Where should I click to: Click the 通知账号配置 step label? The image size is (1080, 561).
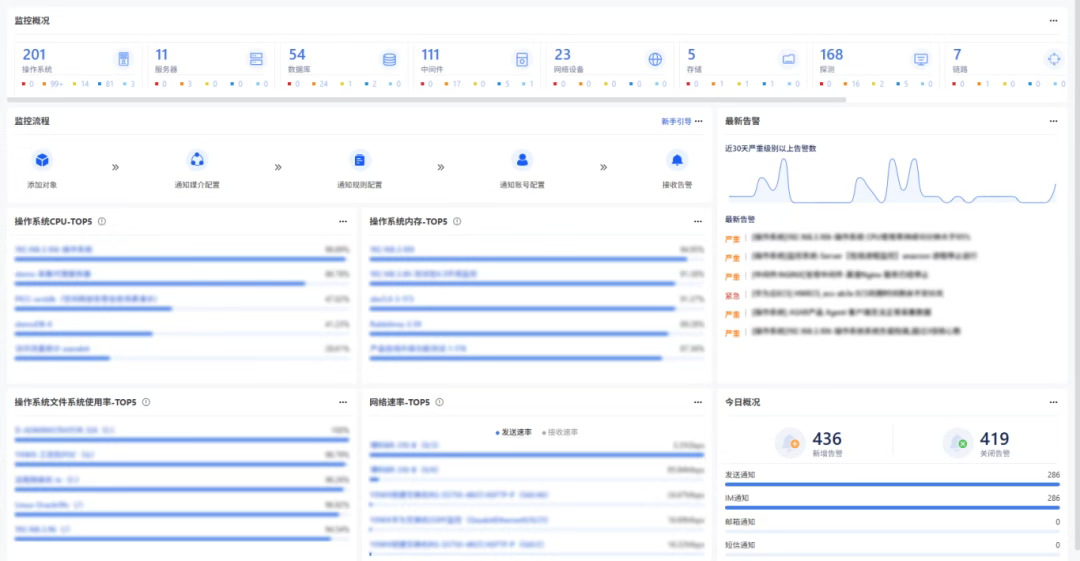click(522, 185)
